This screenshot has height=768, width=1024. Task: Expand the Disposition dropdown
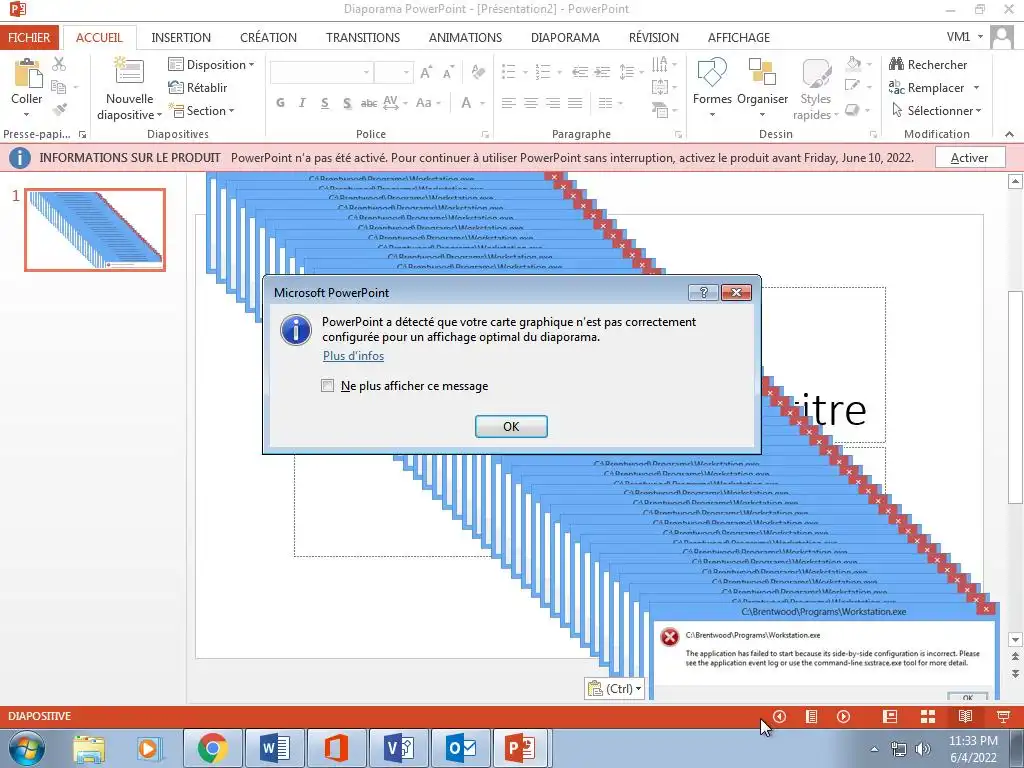tap(211, 65)
